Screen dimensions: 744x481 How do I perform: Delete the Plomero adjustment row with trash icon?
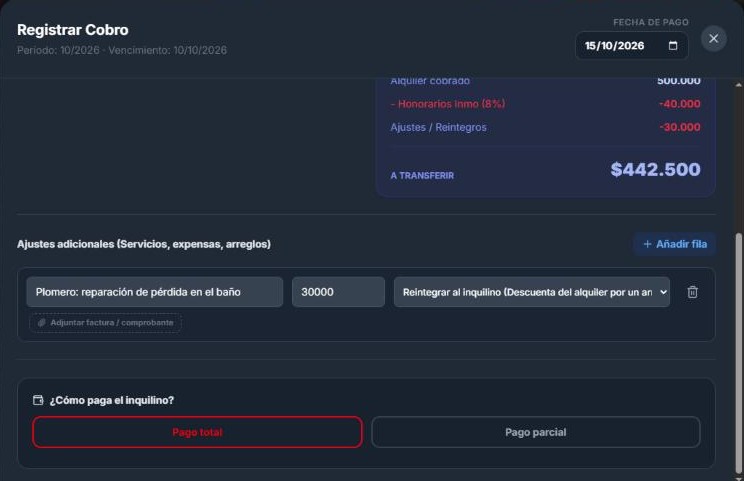692,292
